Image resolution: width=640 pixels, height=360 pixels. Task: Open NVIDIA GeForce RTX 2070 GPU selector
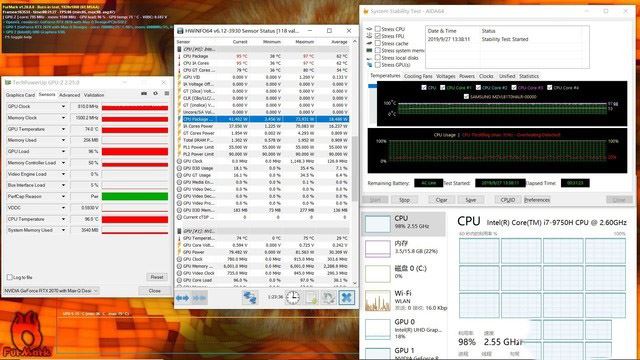[51, 291]
